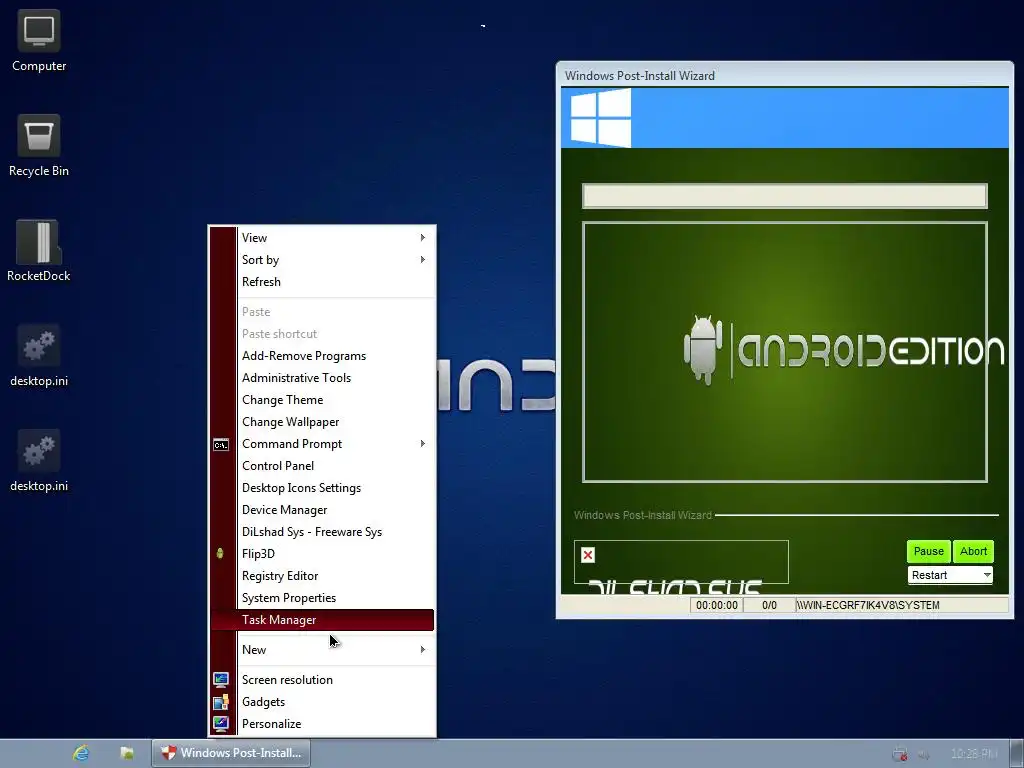Select DiLshad Sys - Freeware Sys entry
This screenshot has height=768, width=1024.
[x=323, y=532]
